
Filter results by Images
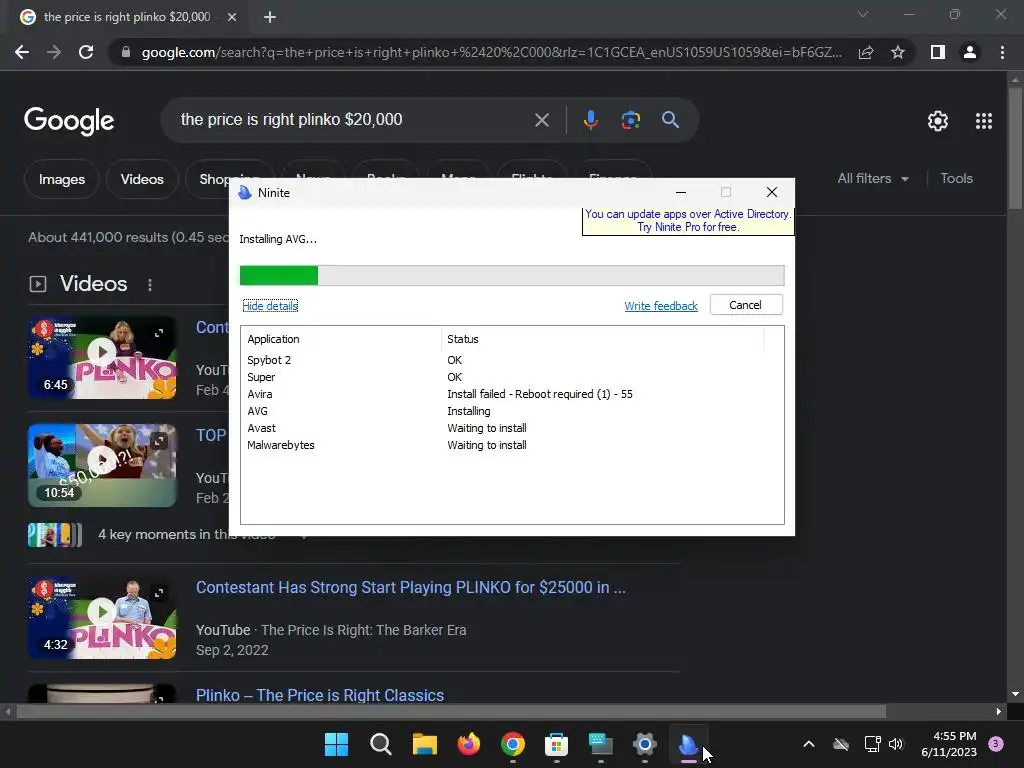(x=61, y=179)
